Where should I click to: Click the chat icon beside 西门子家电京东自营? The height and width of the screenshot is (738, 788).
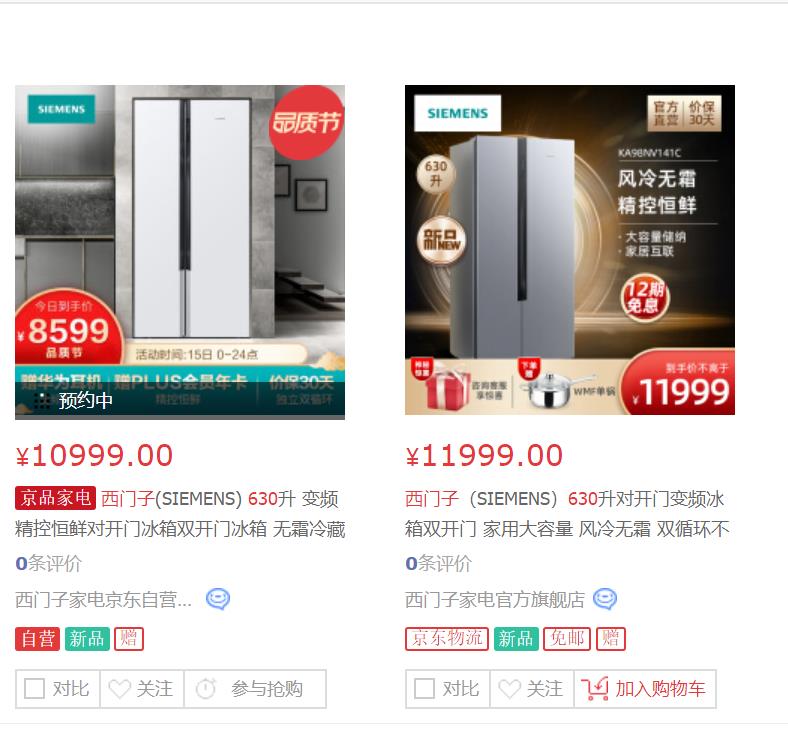pyautogui.click(x=218, y=599)
